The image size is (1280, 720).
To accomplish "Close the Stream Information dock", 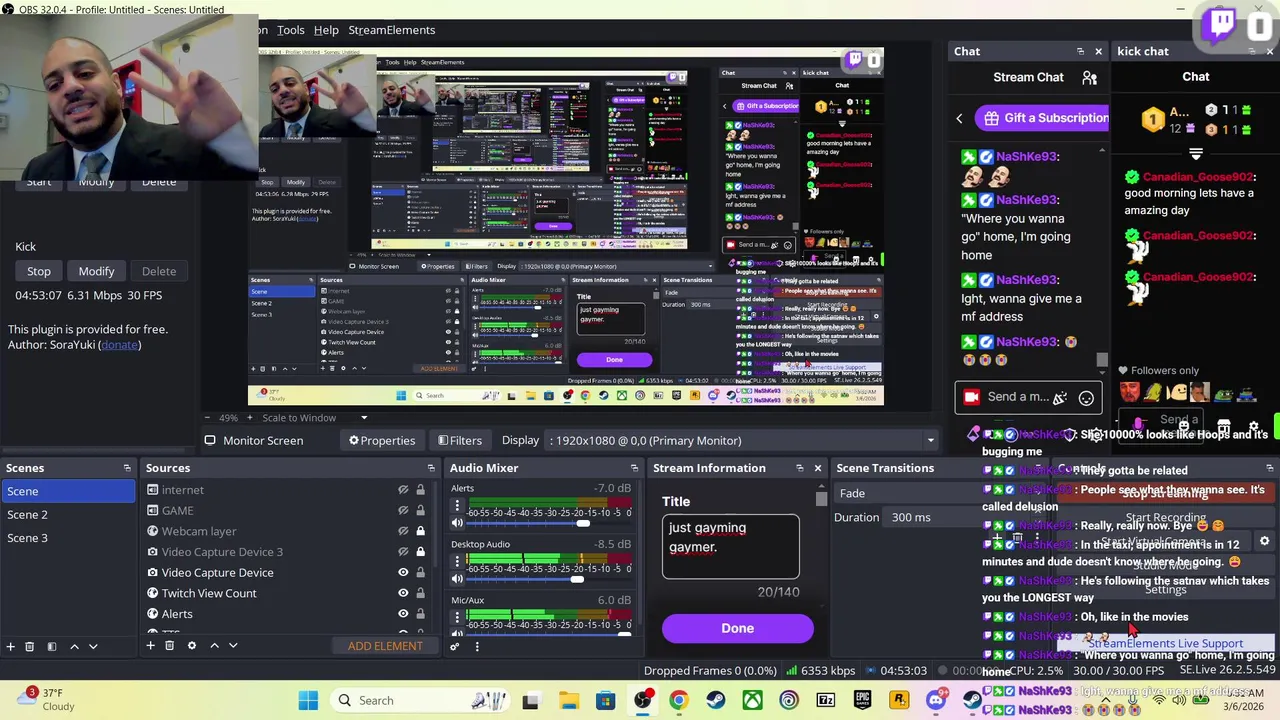I will [817, 468].
